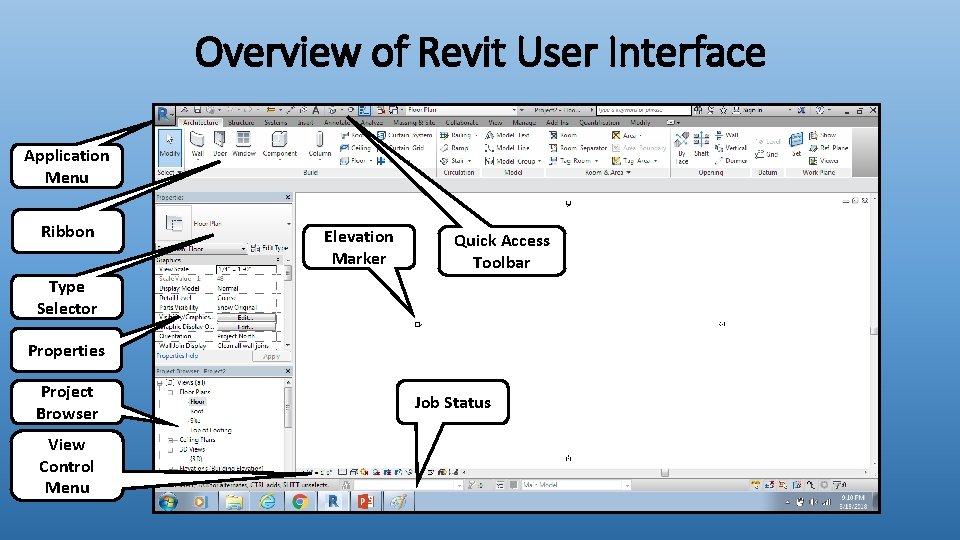This screenshot has width=960, height=540.
Task: Click the View Scale value field
Action: pos(246,269)
